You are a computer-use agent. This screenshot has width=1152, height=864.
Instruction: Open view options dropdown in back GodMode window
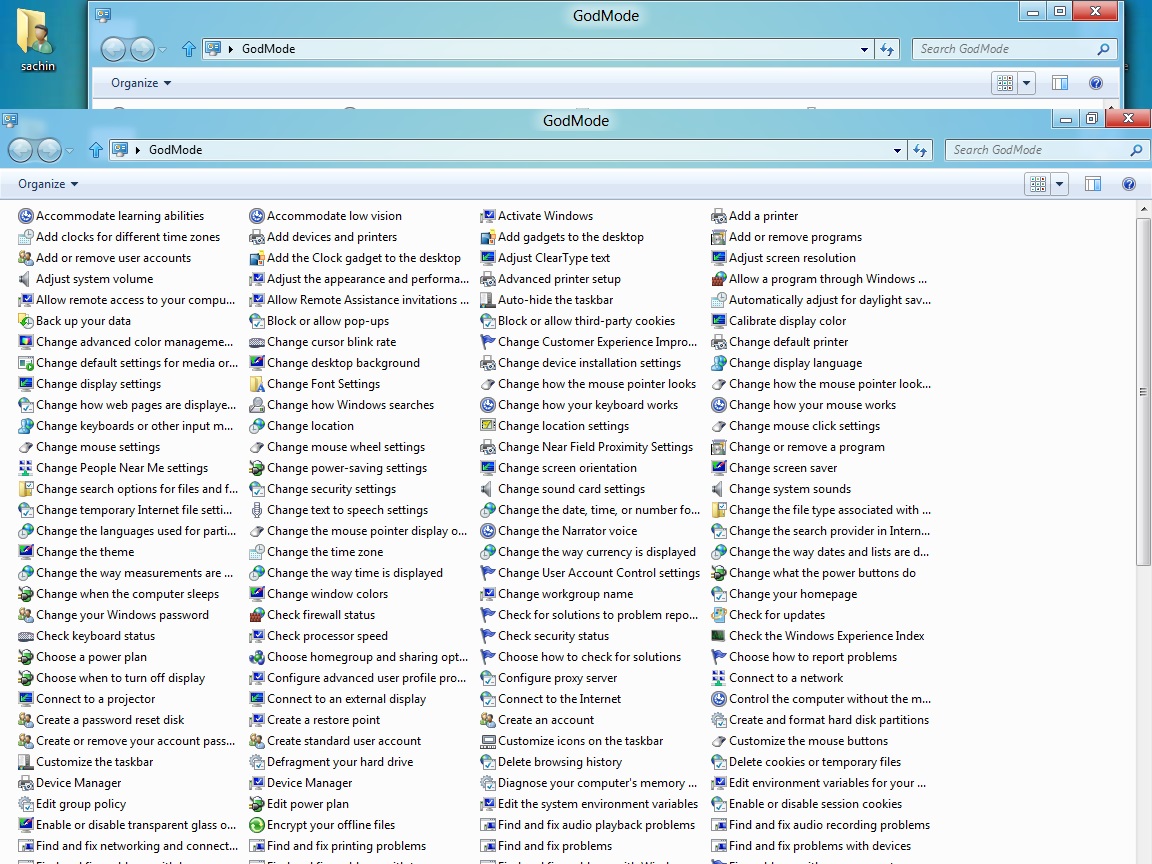pos(1026,83)
